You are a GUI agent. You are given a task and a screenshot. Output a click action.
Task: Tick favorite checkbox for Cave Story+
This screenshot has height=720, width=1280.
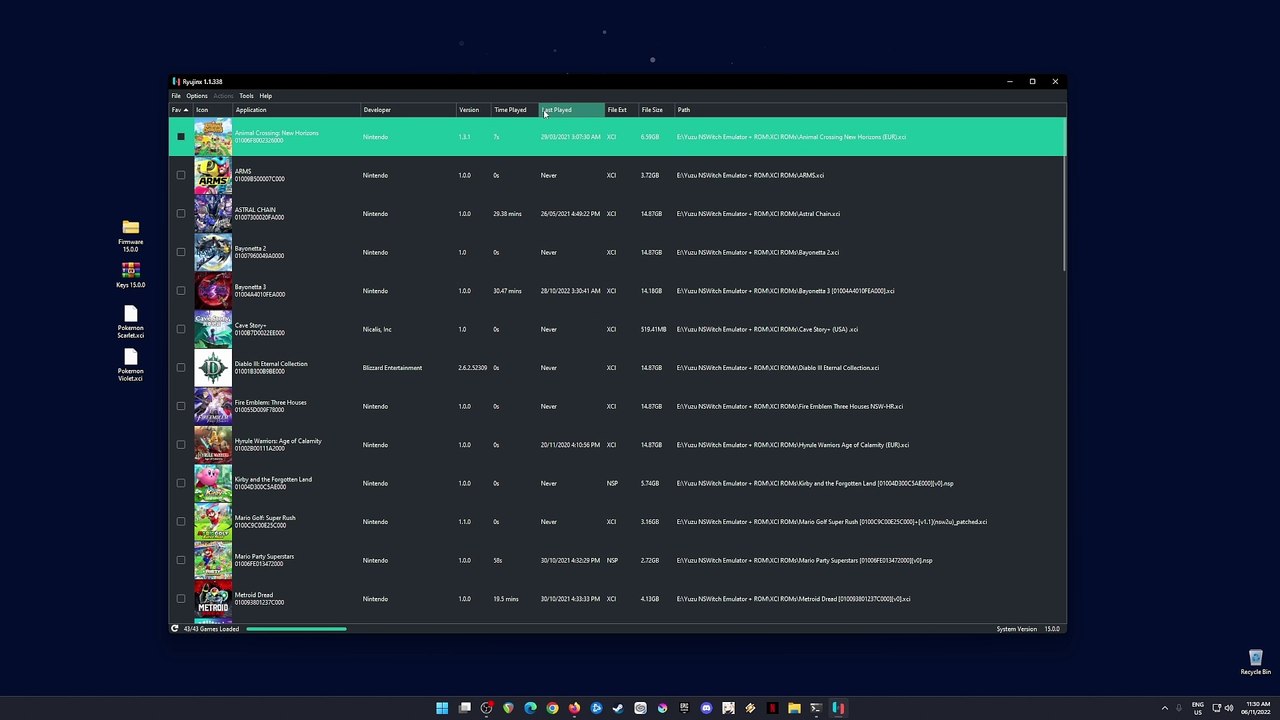tap(181, 329)
